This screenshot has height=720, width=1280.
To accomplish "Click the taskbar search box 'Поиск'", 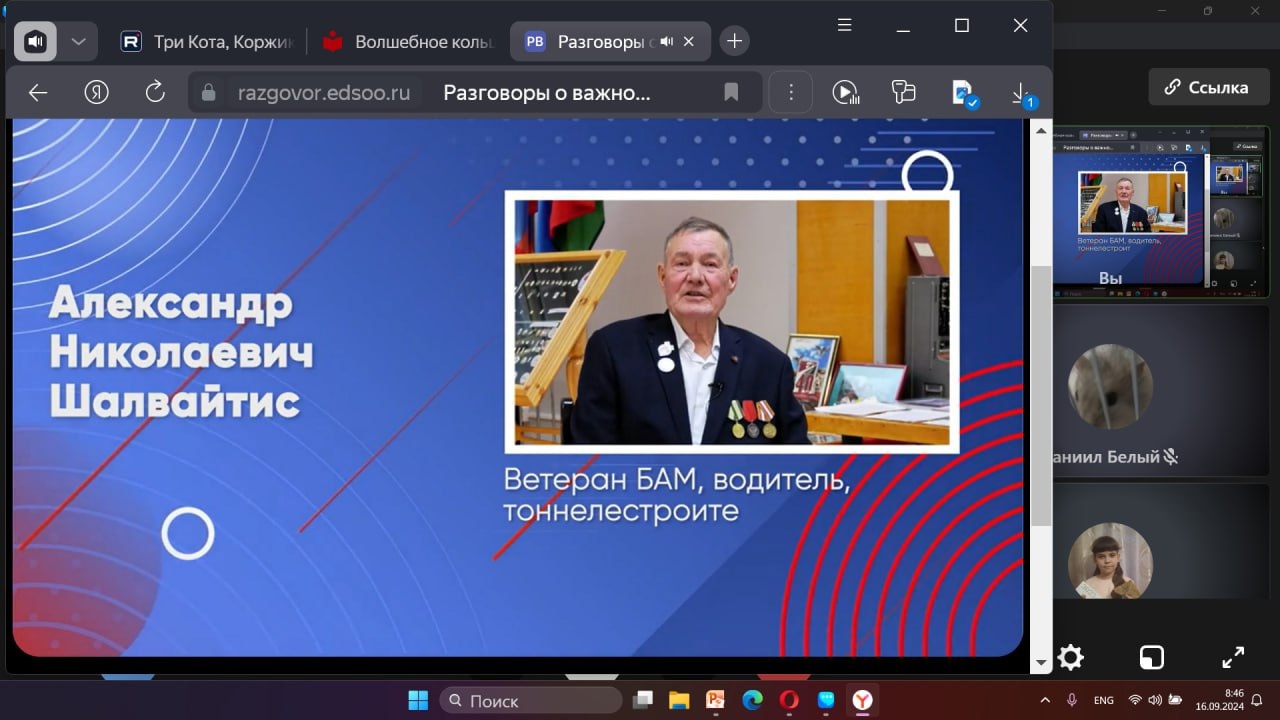I will tap(530, 700).
